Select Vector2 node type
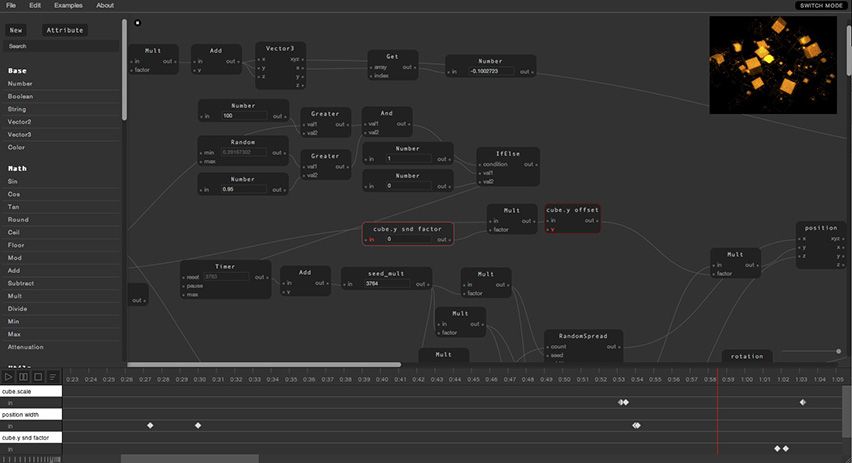 pyautogui.click(x=61, y=122)
